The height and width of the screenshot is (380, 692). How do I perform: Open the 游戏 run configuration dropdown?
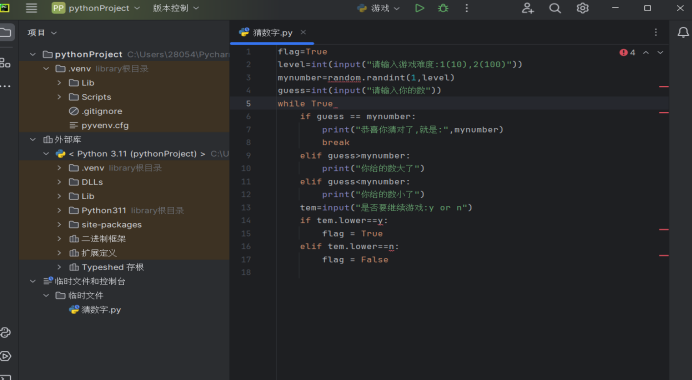point(379,8)
